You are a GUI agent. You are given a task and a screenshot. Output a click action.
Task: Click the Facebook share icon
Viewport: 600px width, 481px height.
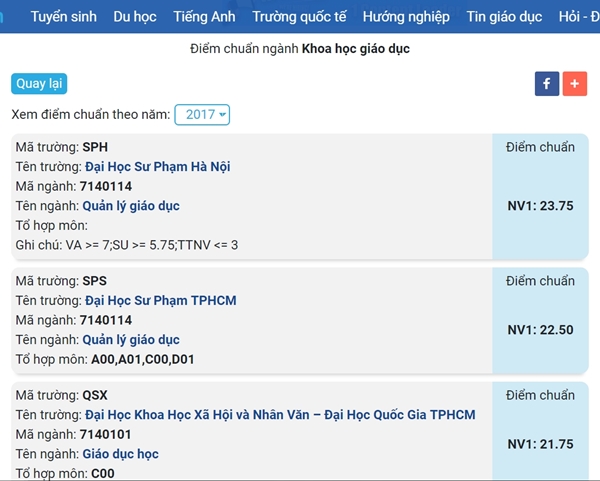coord(547,84)
